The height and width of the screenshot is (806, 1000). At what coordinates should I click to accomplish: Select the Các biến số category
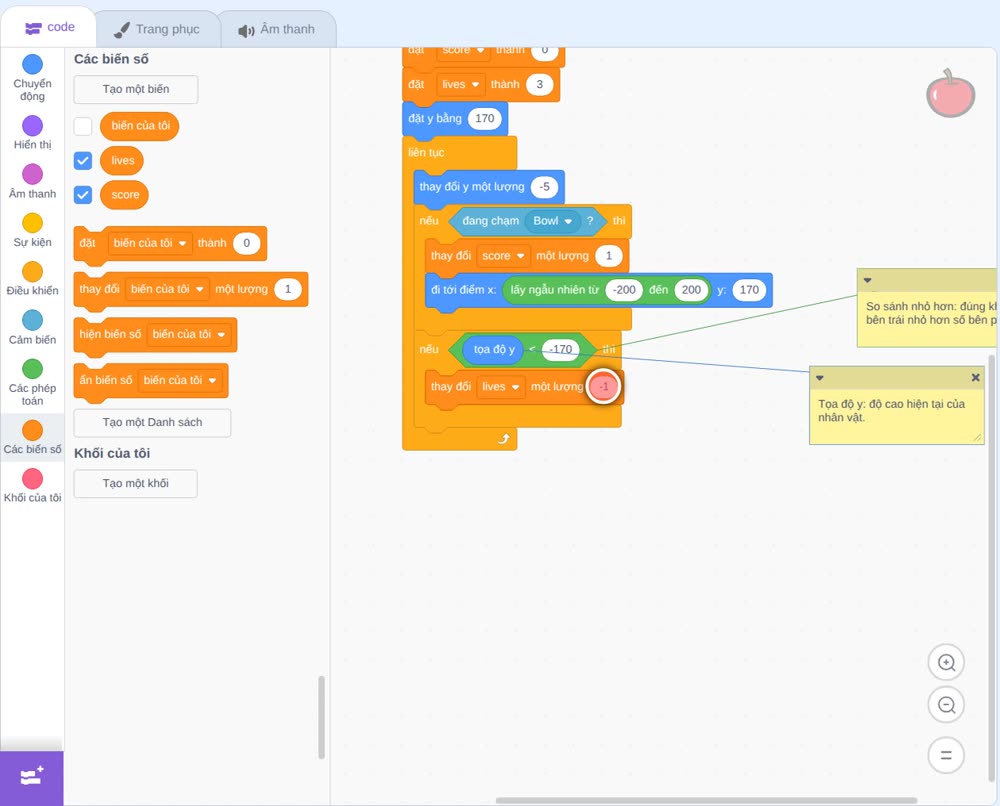pos(32,437)
